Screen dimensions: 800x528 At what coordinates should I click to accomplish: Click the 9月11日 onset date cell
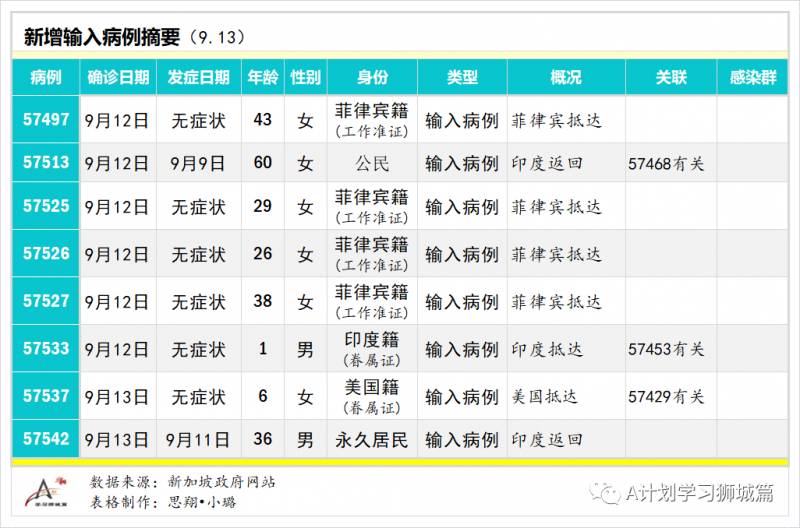click(x=197, y=440)
